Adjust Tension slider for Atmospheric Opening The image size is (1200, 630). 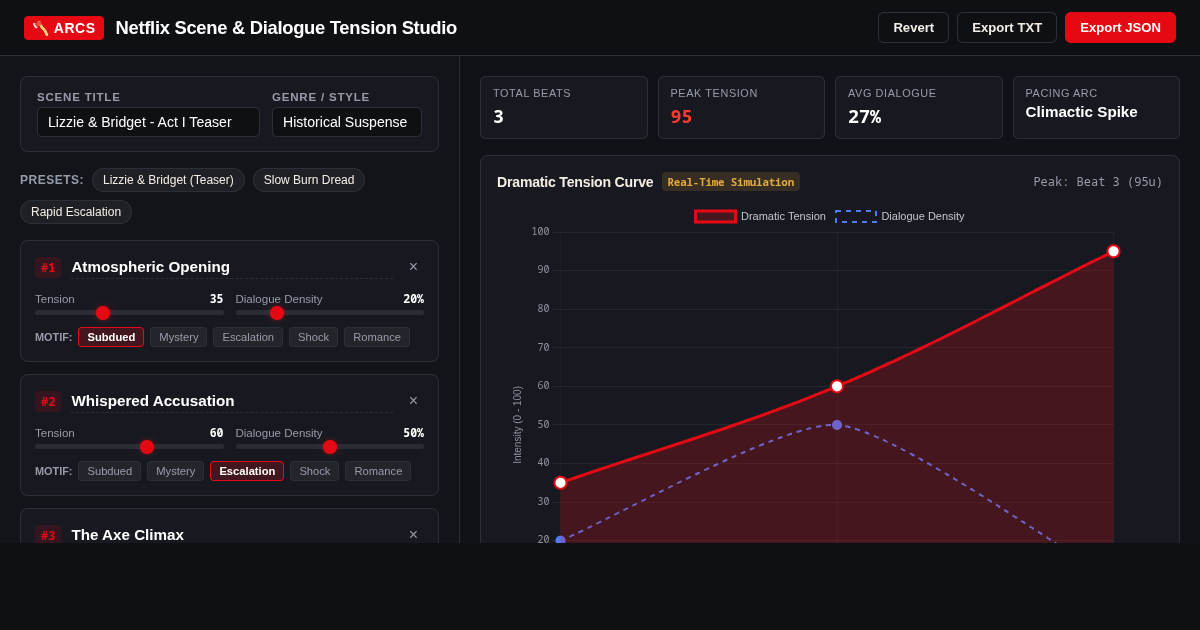(129, 313)
